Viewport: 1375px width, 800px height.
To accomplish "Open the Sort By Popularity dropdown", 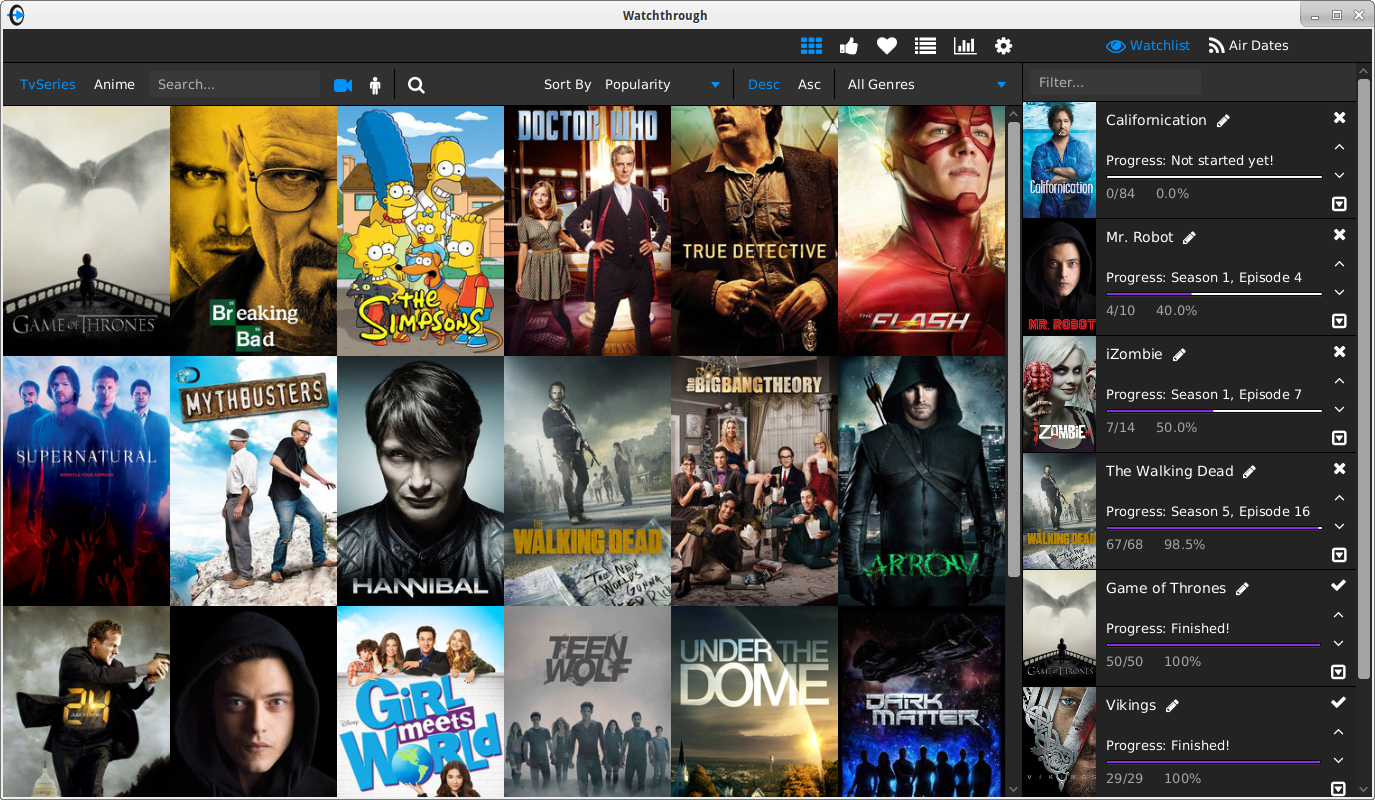I will point(662,85).
